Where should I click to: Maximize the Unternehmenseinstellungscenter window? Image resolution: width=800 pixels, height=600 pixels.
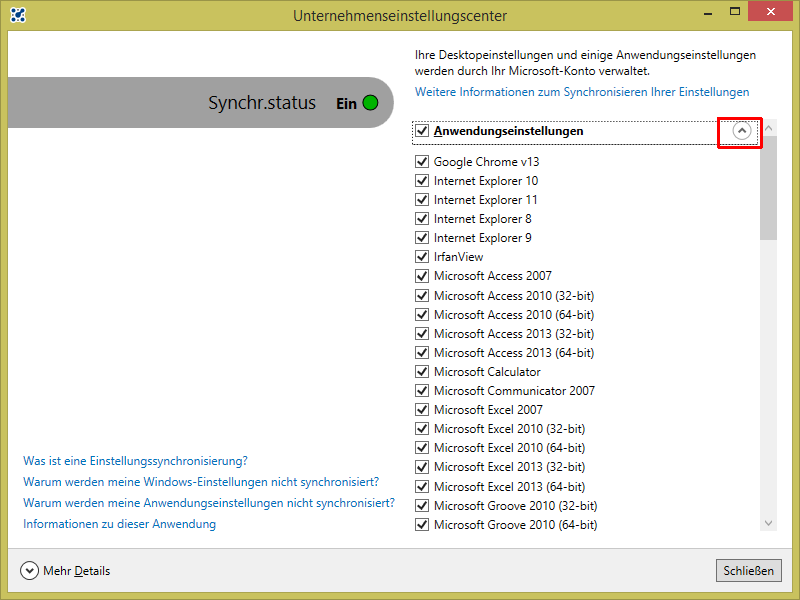pyautogui.click(x=735, y=12)
